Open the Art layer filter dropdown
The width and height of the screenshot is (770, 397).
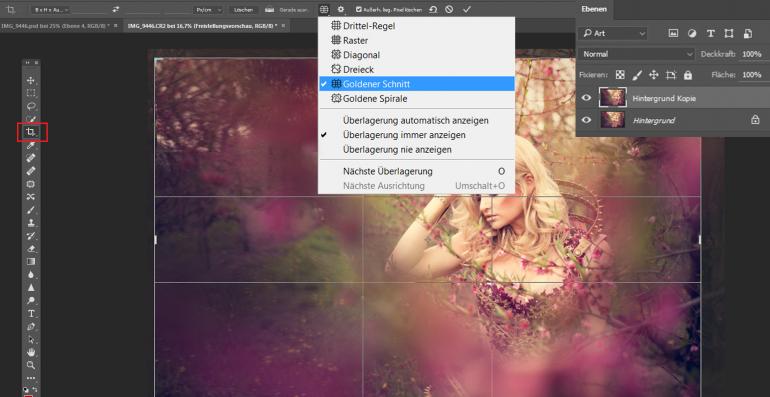tap(613, 33)
